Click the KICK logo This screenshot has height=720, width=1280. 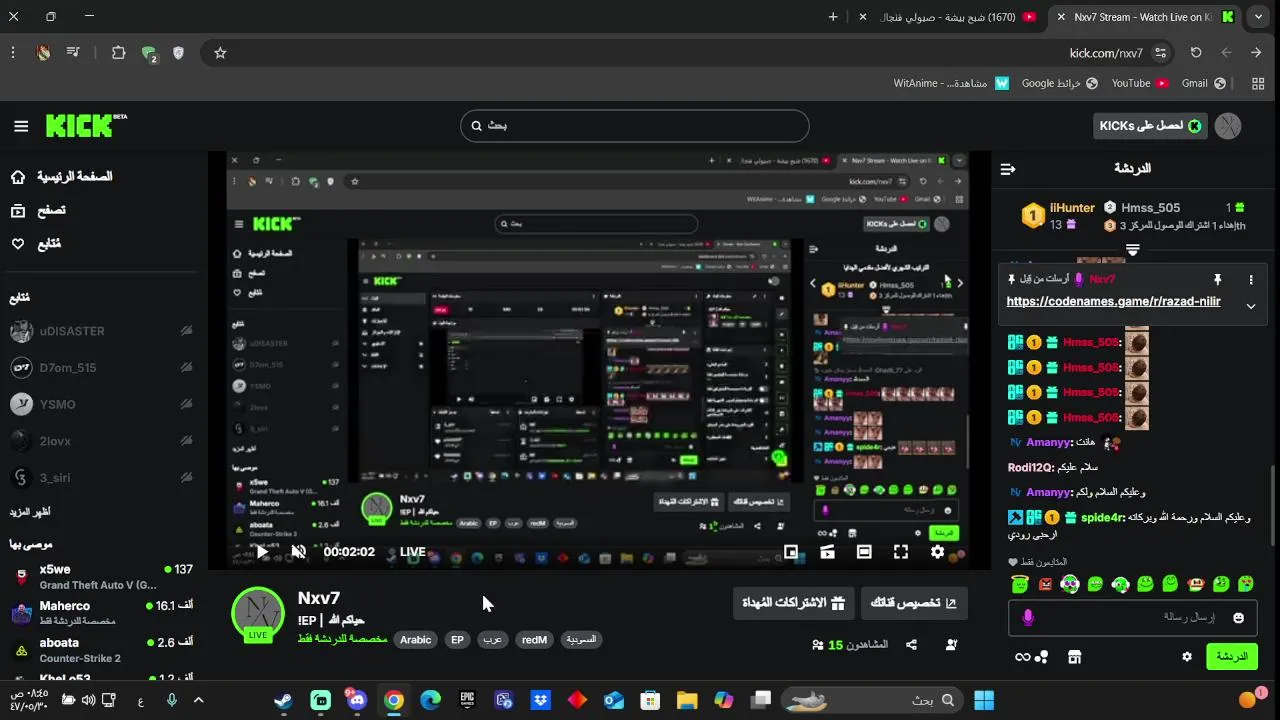[x=86, y=126]
